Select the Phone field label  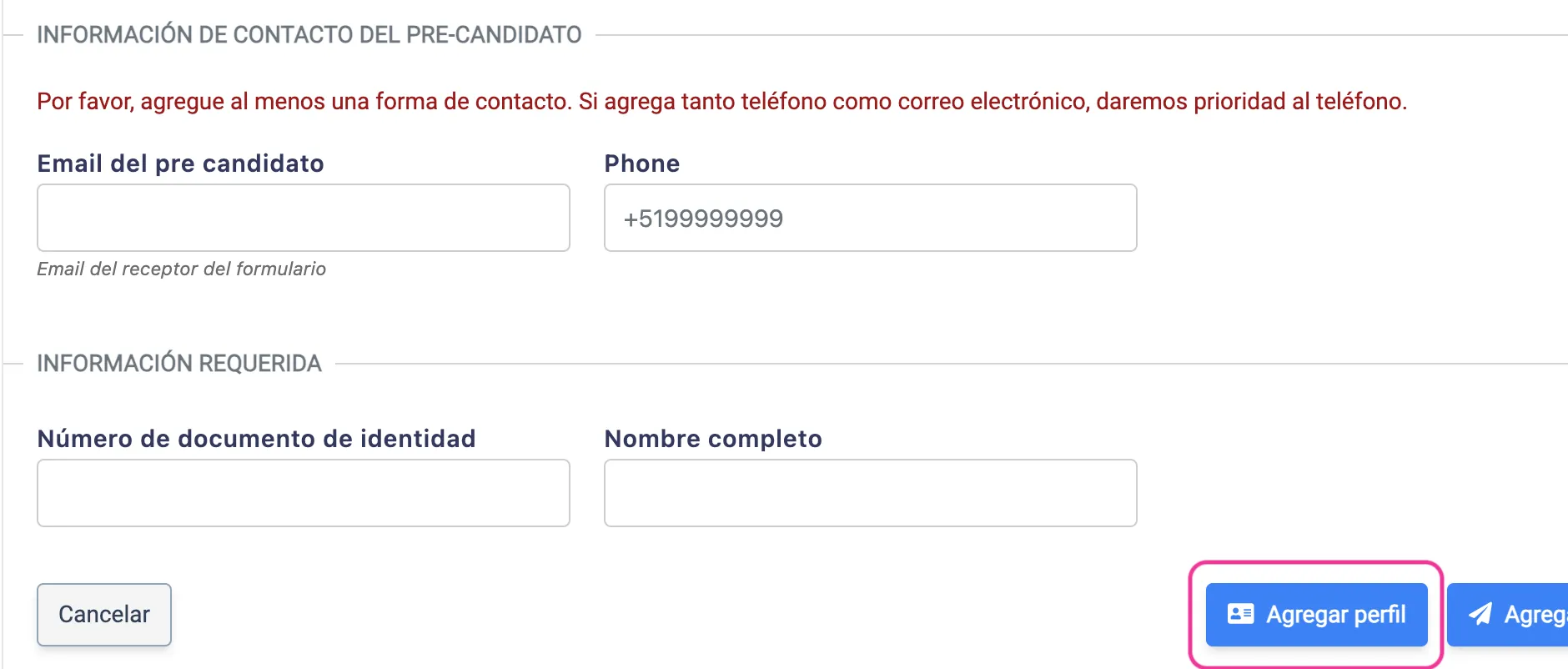pyautogui.click(x=641, y=163)
